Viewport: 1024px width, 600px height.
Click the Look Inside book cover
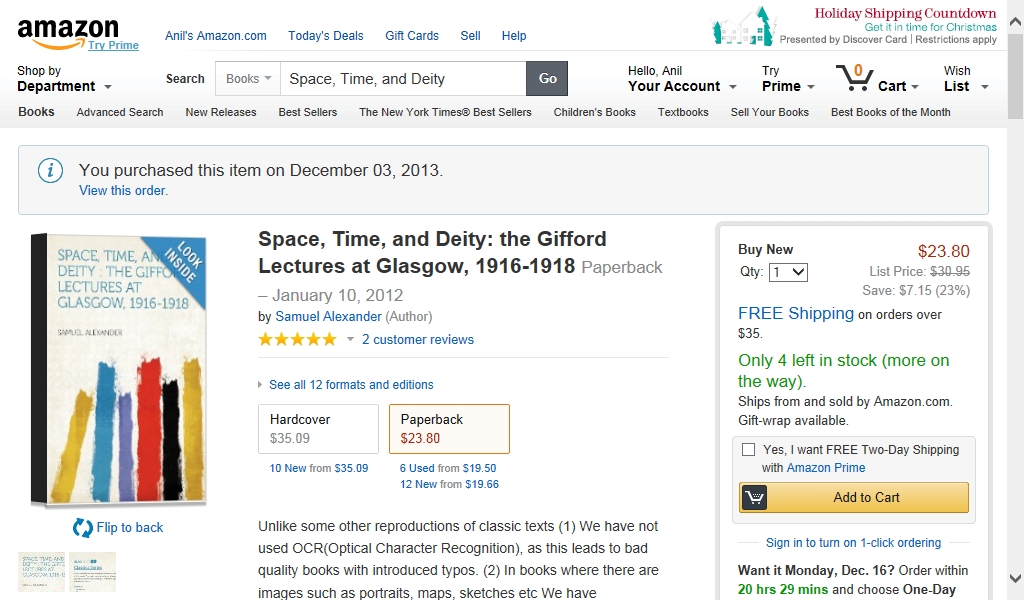coord(116,368)
